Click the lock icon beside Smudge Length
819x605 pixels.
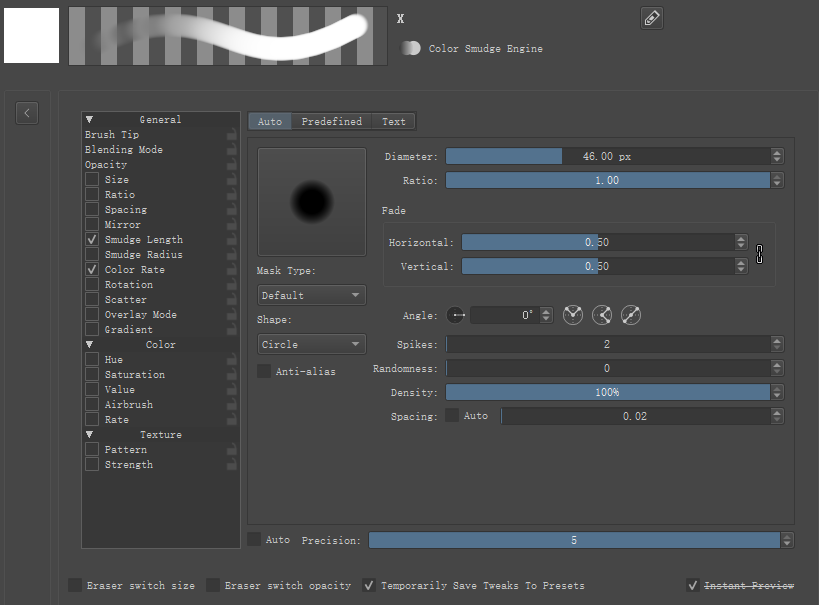point(231,240)
